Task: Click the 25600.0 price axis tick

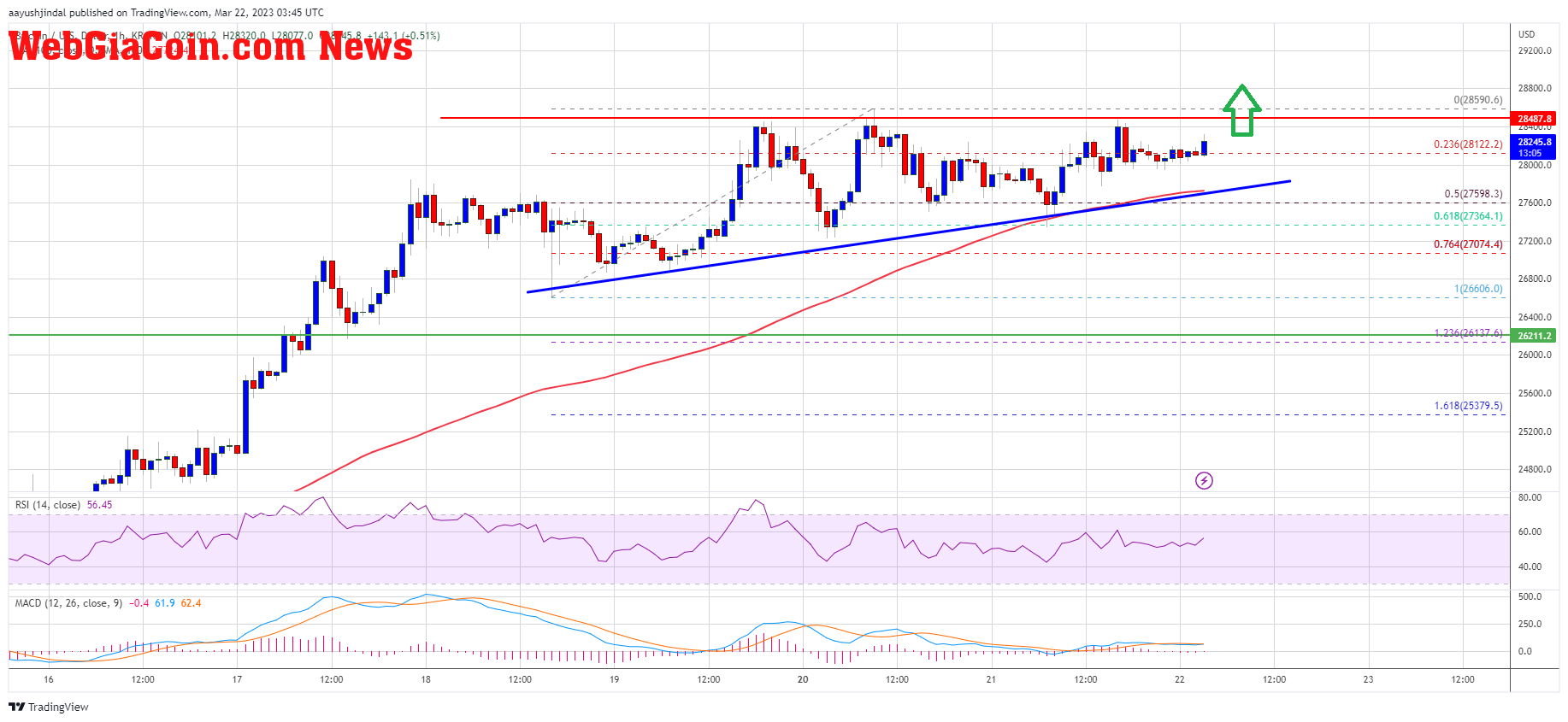Action: (1535, 393)
